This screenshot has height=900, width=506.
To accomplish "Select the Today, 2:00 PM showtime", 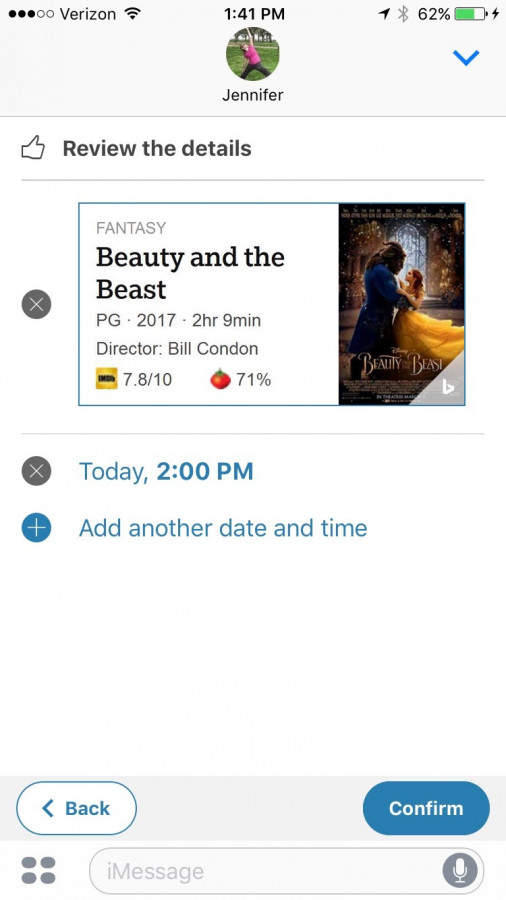I will 166,471.
